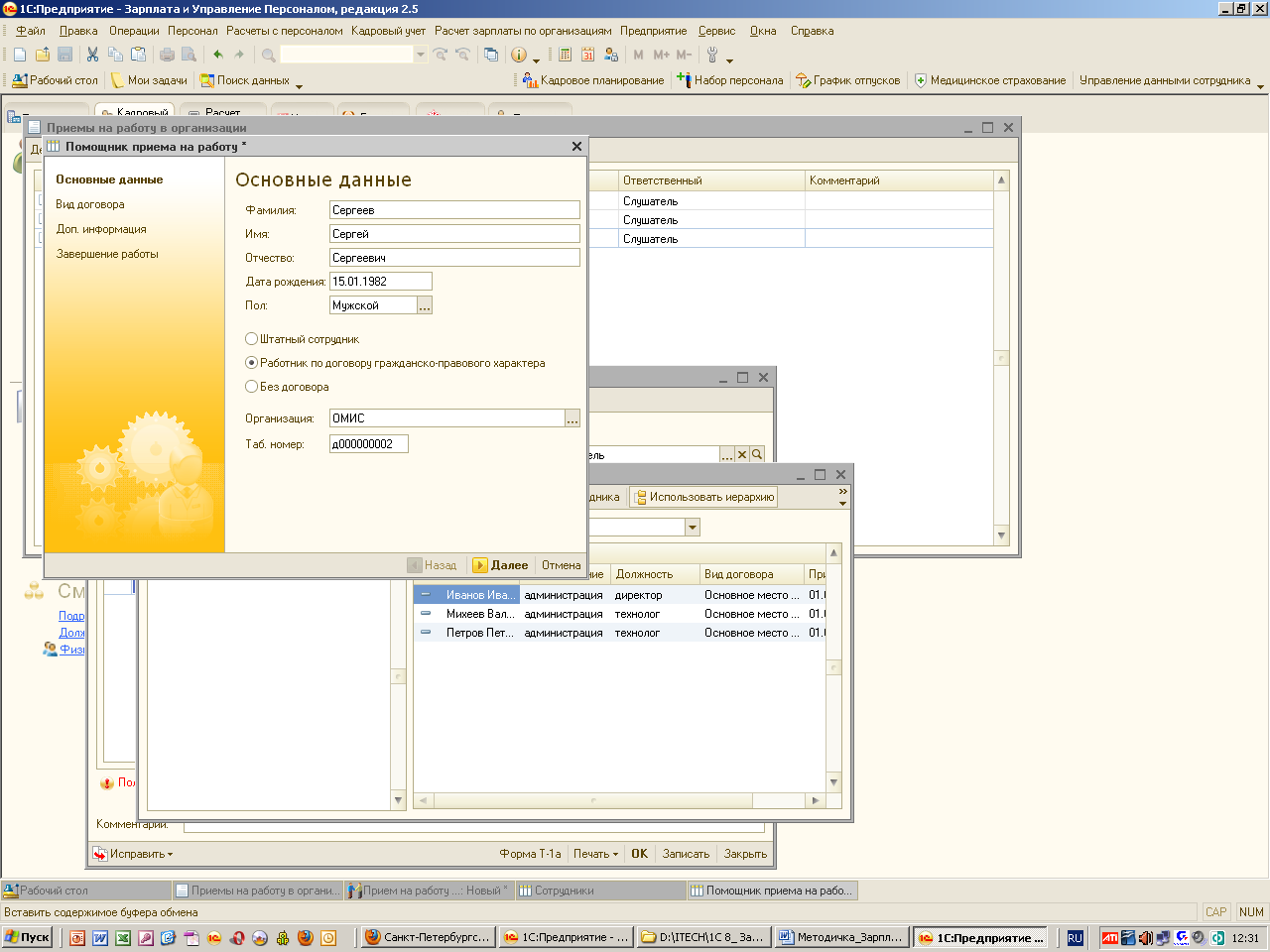Open the Calculator toolbar icon

pos(566,55)
